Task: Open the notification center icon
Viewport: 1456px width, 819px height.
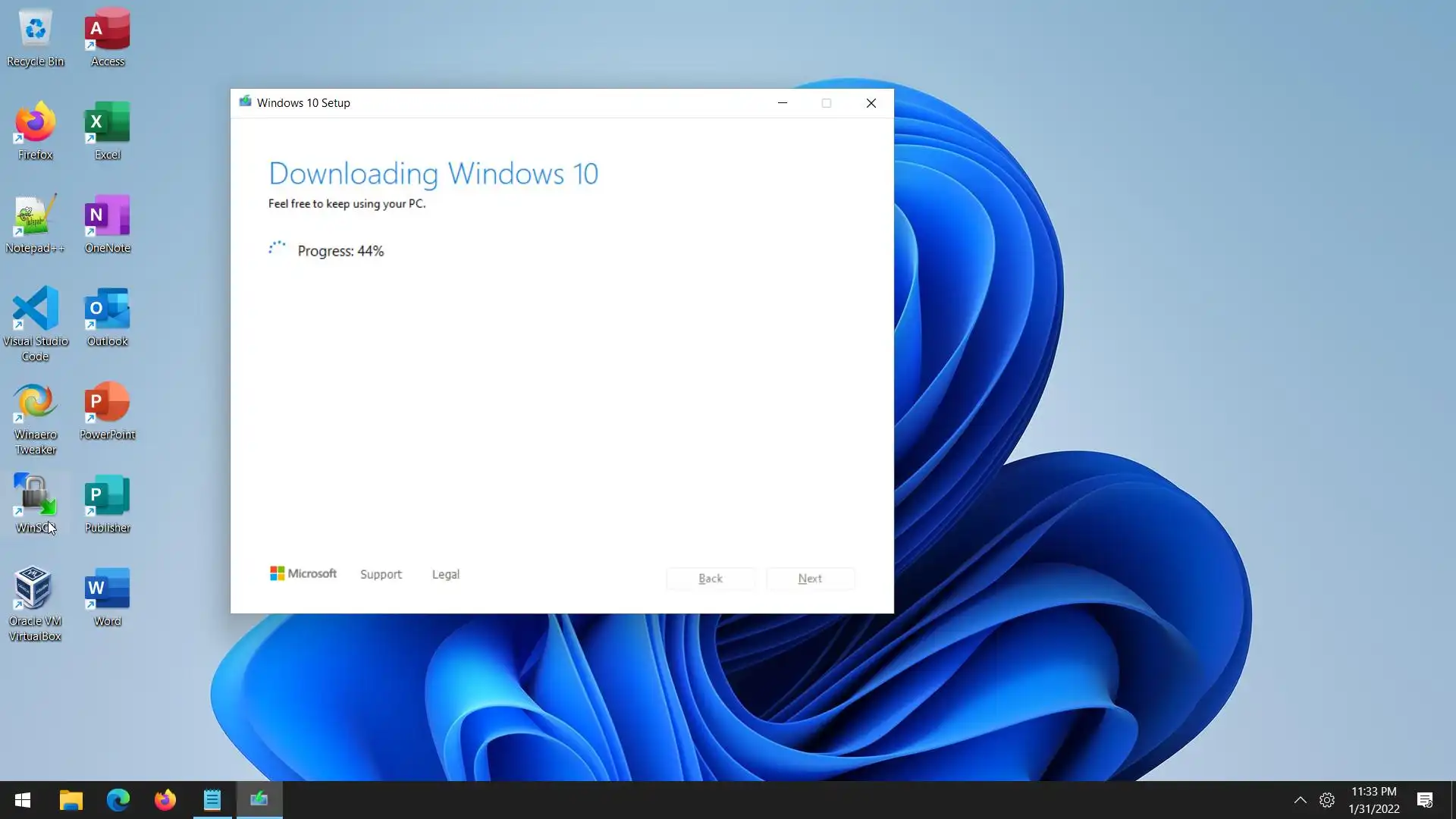Action: 1425,800
